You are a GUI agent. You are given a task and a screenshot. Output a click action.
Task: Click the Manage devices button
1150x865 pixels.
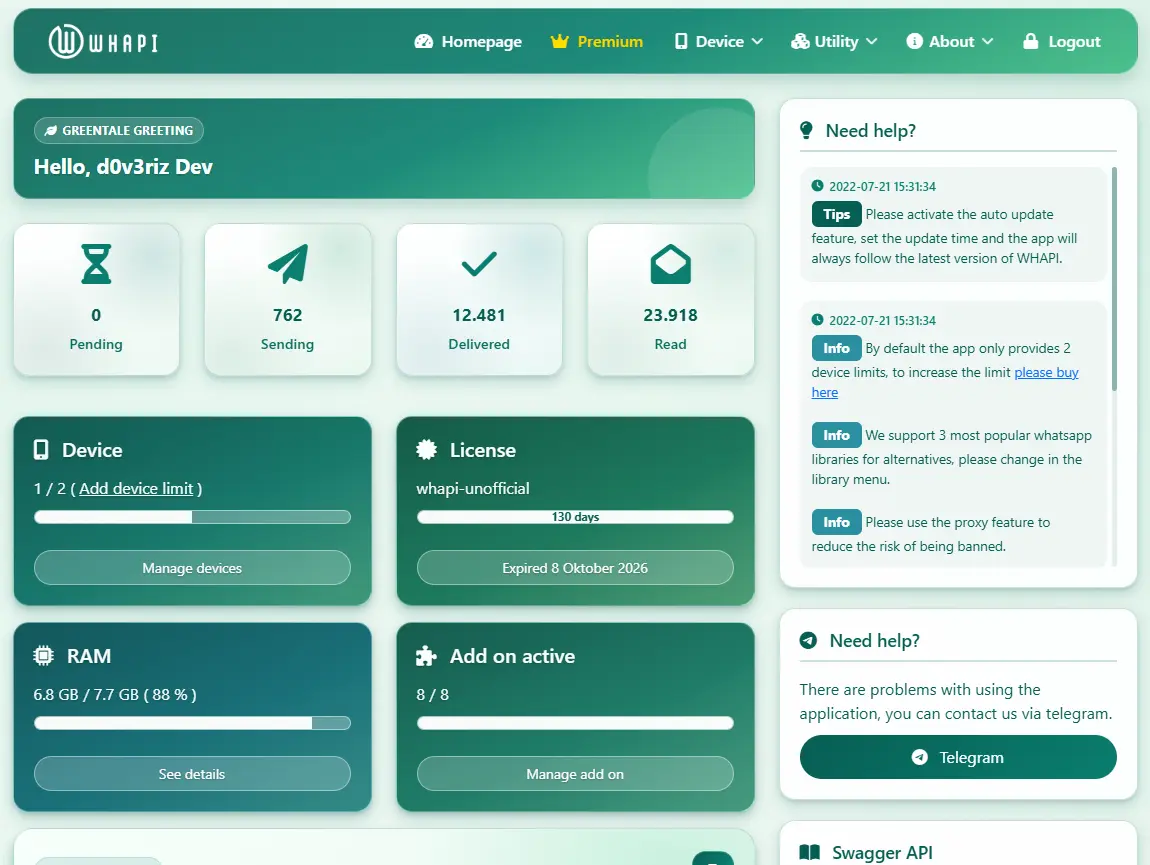click(x=192, y=568)
